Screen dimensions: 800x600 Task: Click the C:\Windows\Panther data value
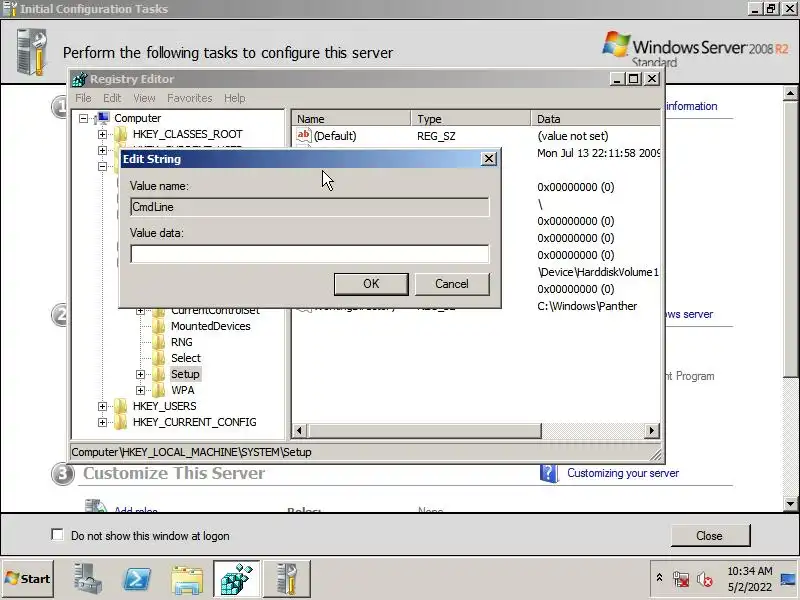pos(587,306)
